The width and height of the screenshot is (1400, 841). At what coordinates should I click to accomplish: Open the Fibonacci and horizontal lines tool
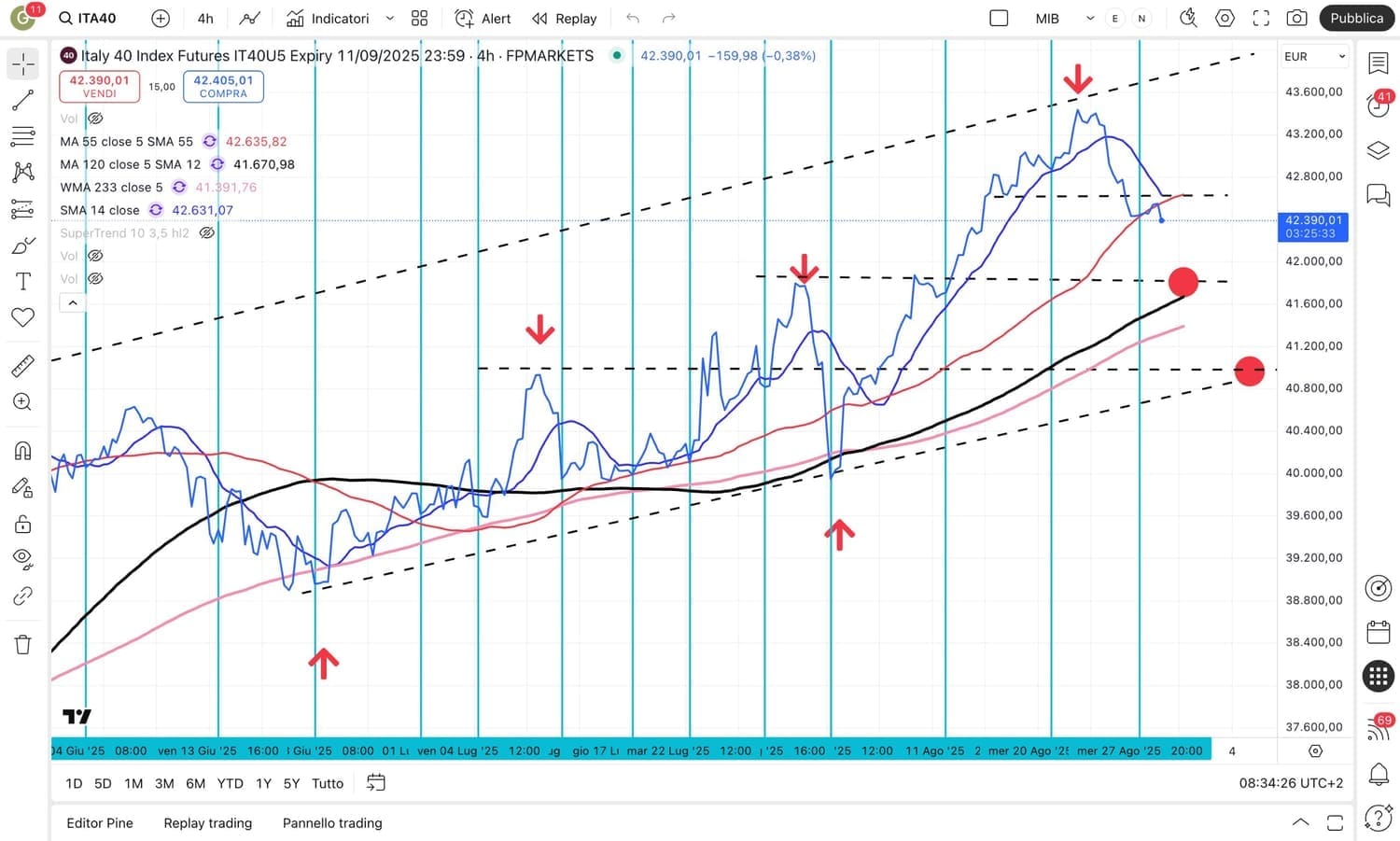click(22, 136)
